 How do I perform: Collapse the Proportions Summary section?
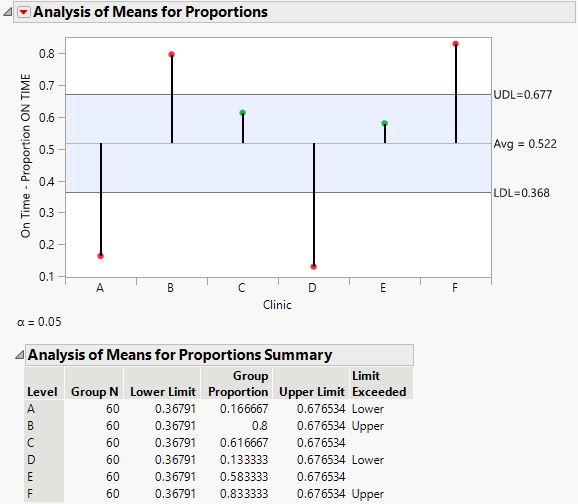click(19, 355)
